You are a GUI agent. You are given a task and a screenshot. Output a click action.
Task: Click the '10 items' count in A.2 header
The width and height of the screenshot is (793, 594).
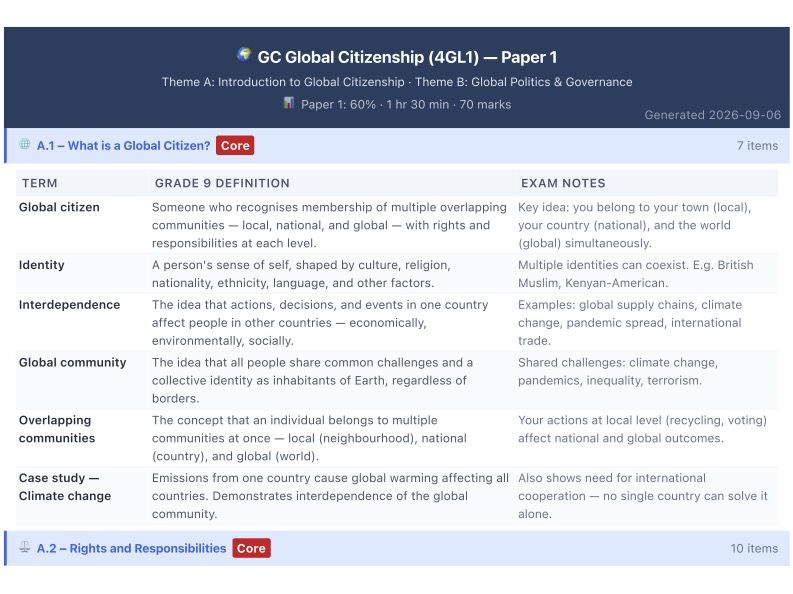tap(754, 549)
